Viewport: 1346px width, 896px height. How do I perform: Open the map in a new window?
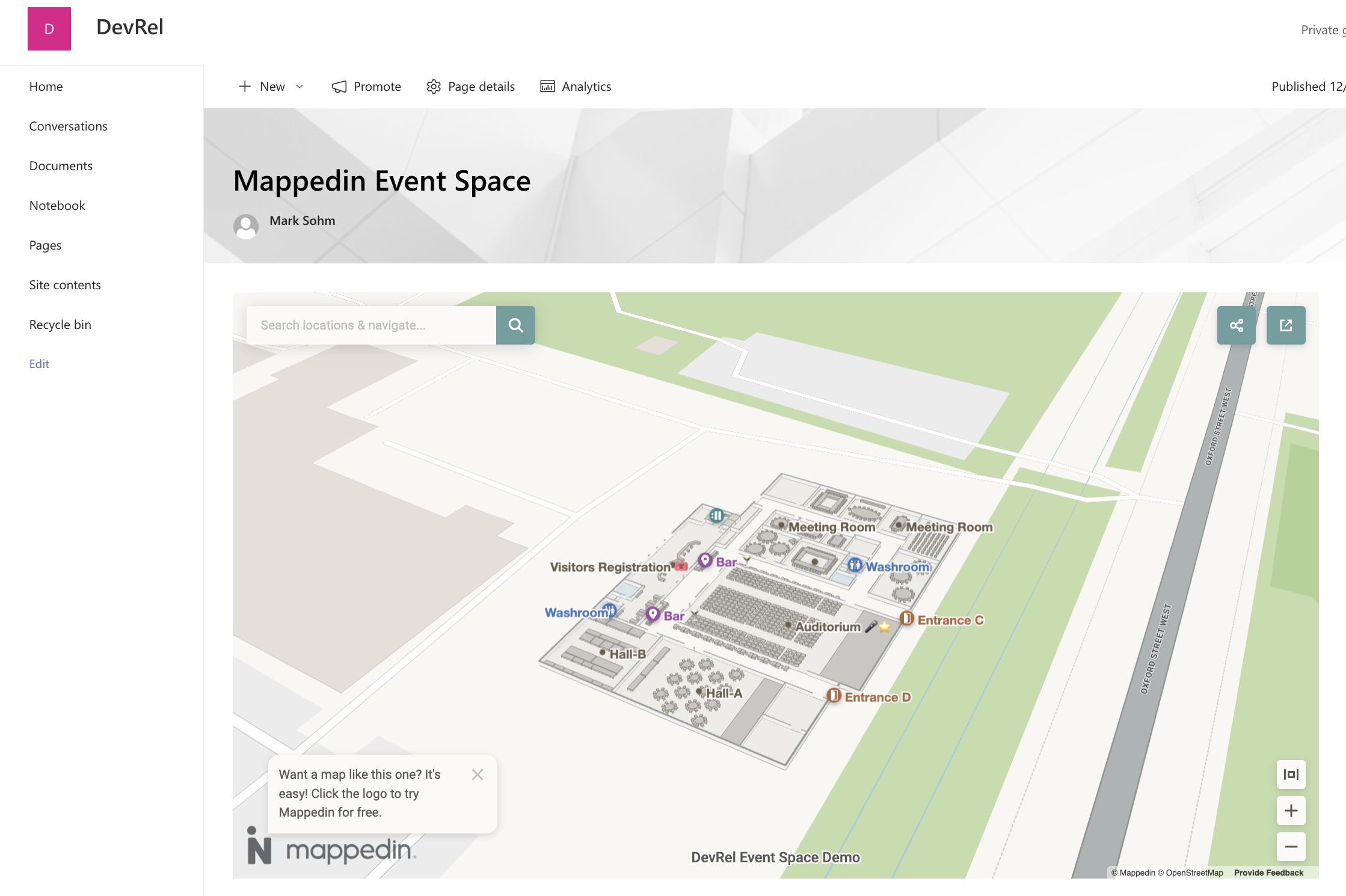(1286, 325)
